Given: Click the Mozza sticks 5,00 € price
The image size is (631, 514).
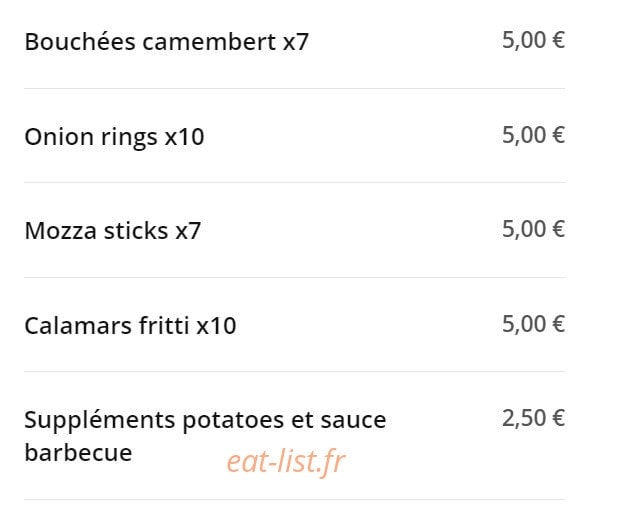Looking at the screenshot, I should click(x=534, y=229).
